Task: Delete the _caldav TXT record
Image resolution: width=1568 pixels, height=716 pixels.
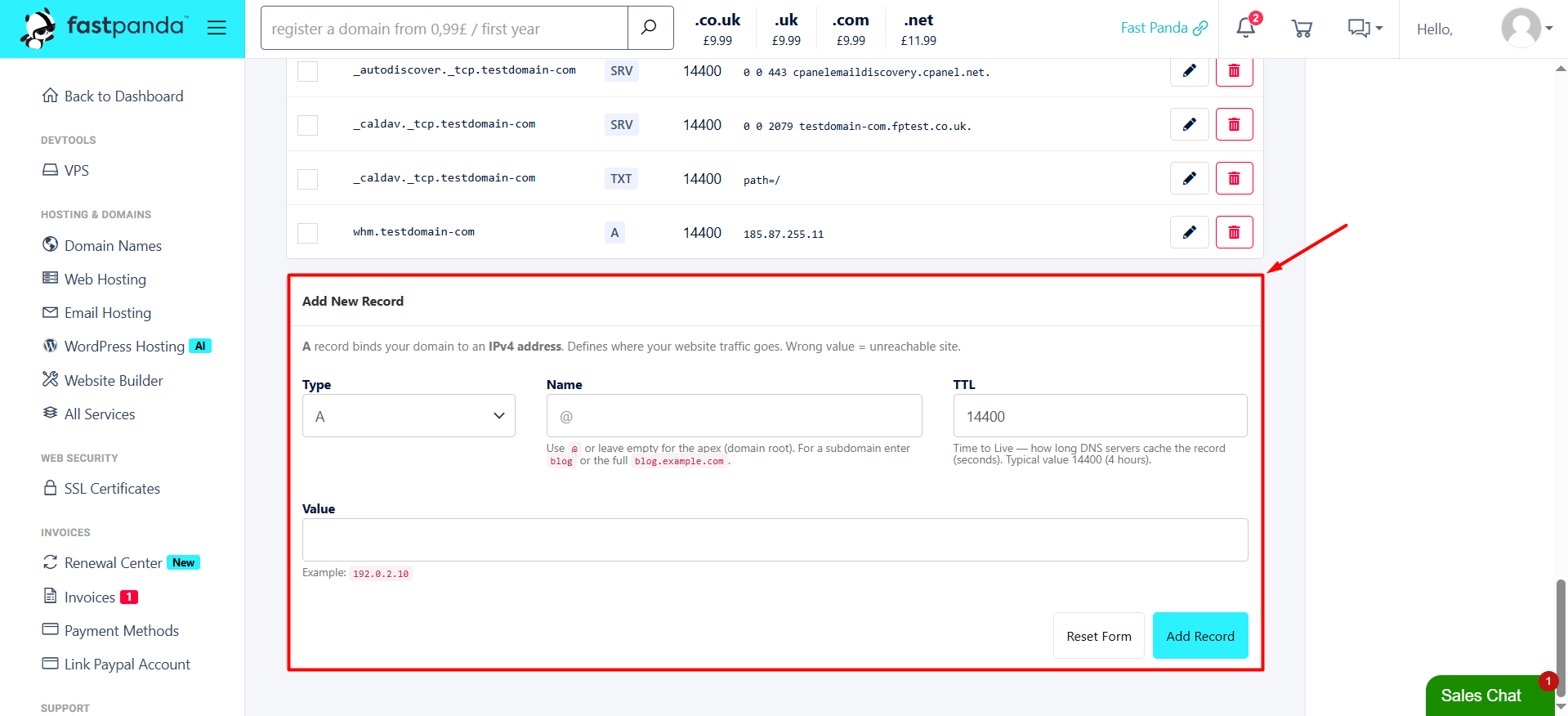Action: coord(1235,178)
